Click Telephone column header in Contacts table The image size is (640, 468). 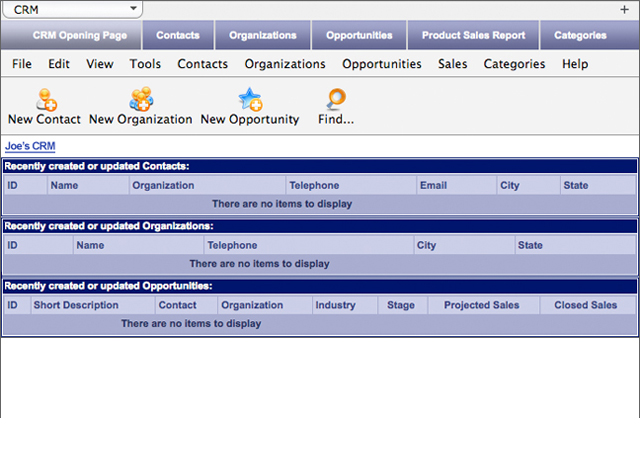(x=351, y=185)
